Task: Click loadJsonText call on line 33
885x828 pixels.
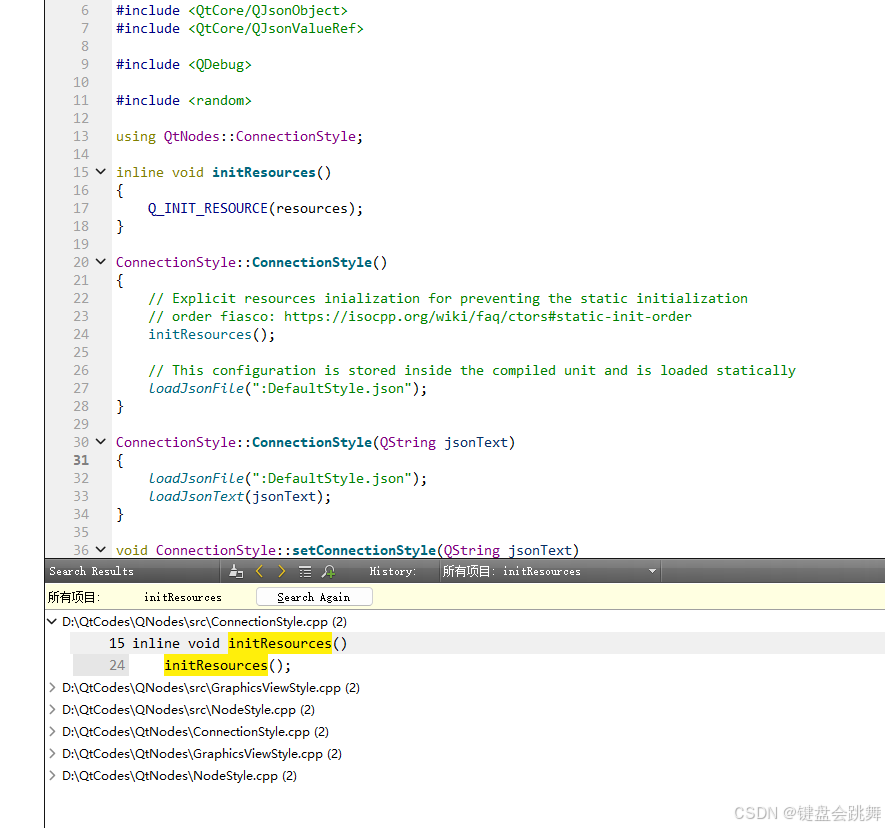Action: pos(196,497)
